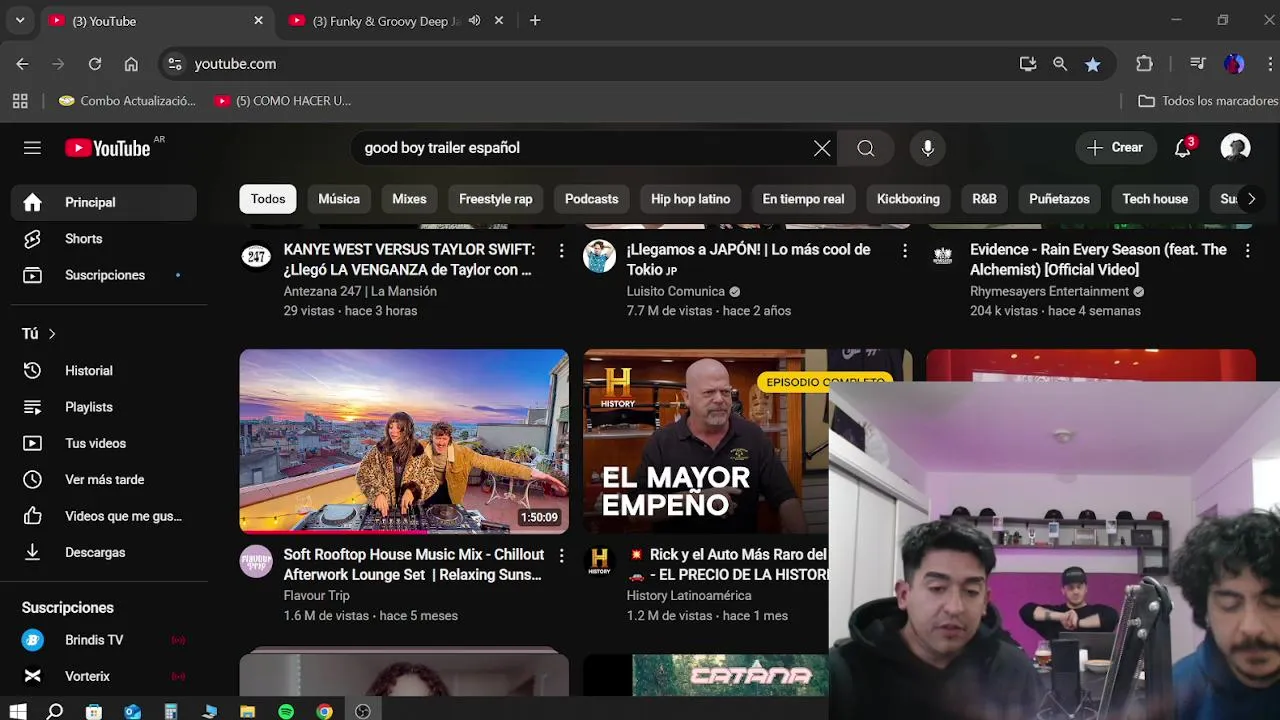Click the magnifier search button

tap(866, 148)
